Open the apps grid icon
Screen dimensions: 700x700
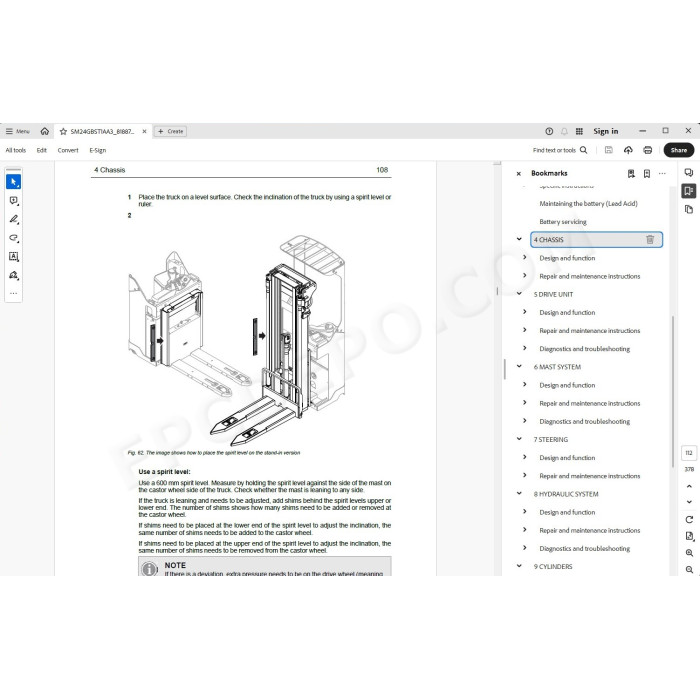tap(579, 131)
